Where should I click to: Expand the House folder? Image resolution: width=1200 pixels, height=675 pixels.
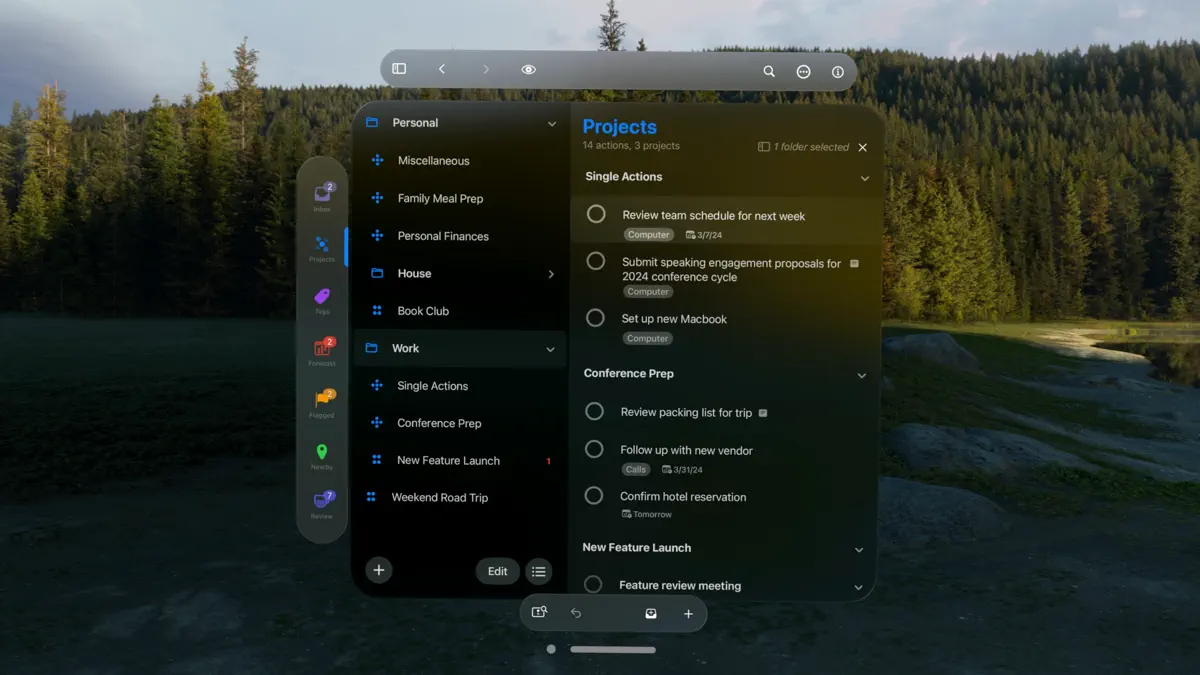[551, 272]
